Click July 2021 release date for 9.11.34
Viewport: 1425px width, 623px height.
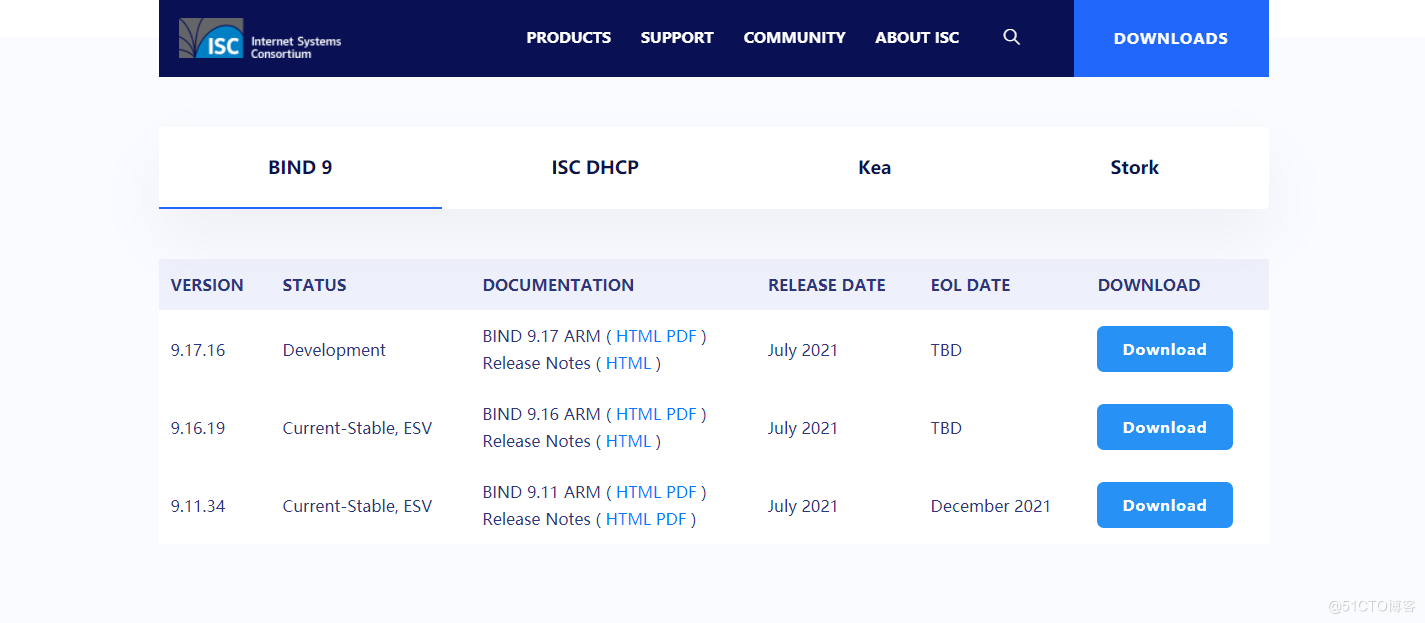803,506
